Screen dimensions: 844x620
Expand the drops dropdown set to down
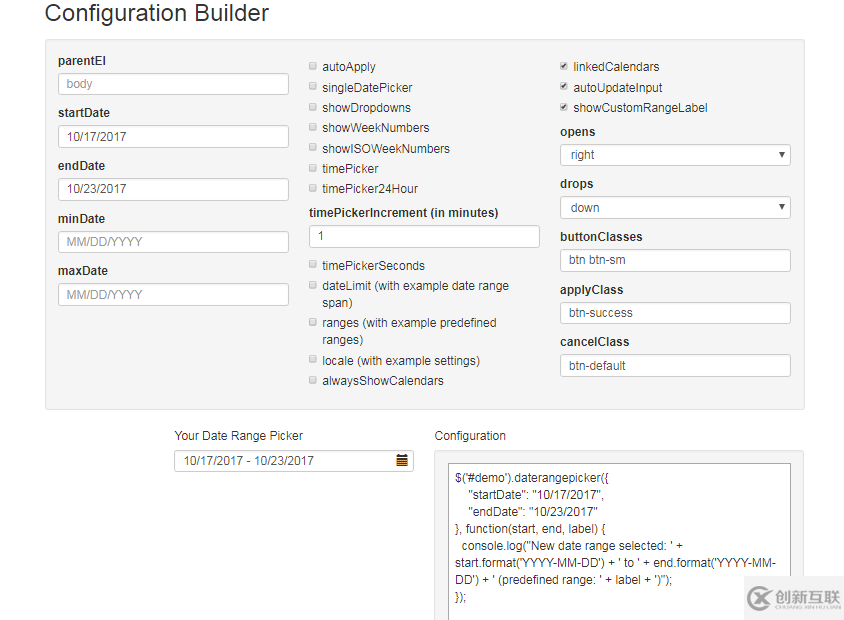coord(675,208)
